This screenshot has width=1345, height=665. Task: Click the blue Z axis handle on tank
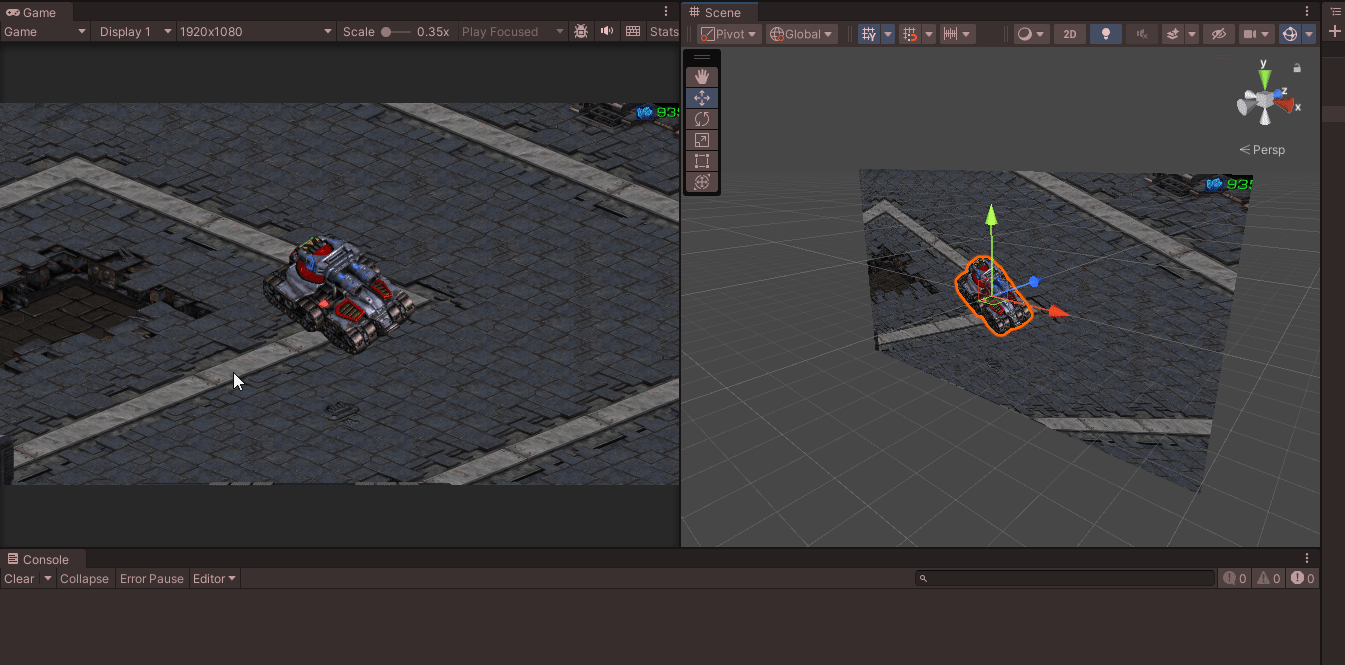pyautogui.click(x=1034, y=282)
